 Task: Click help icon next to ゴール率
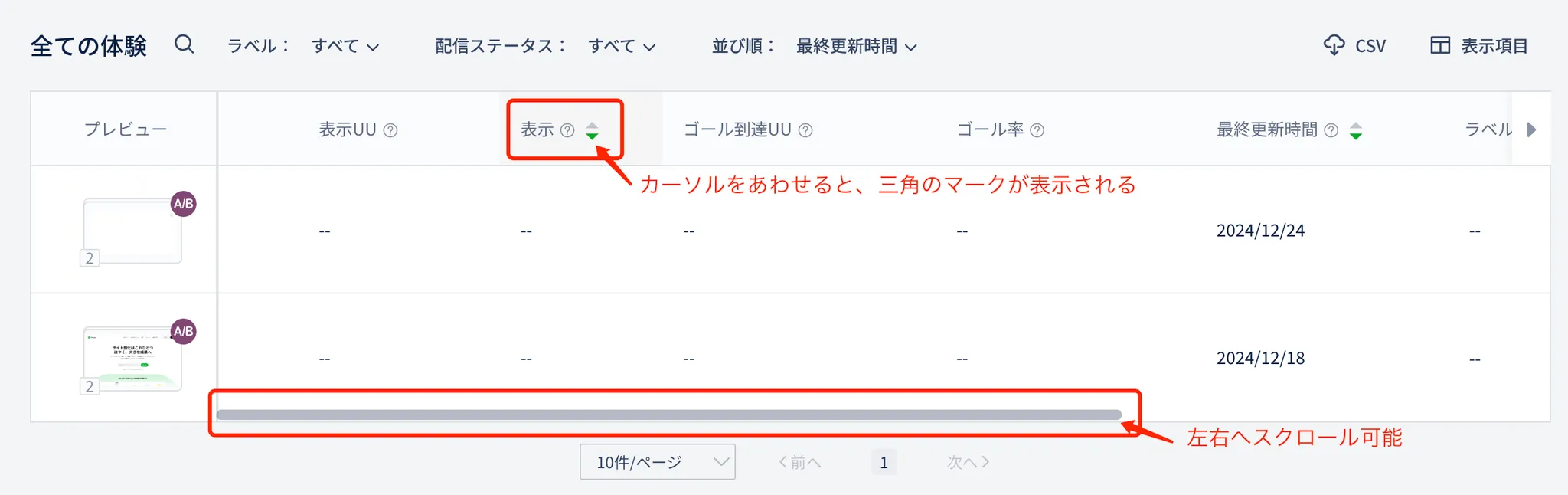[x=1037, y=130]
